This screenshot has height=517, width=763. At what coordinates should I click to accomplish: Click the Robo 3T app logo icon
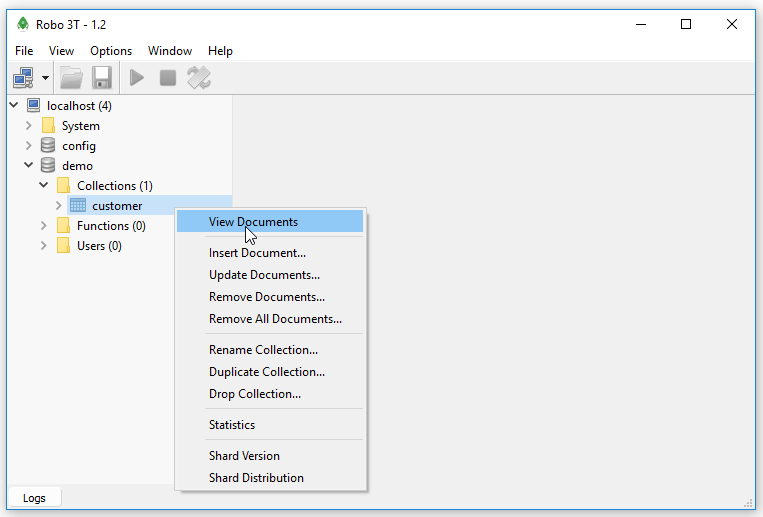23,24
